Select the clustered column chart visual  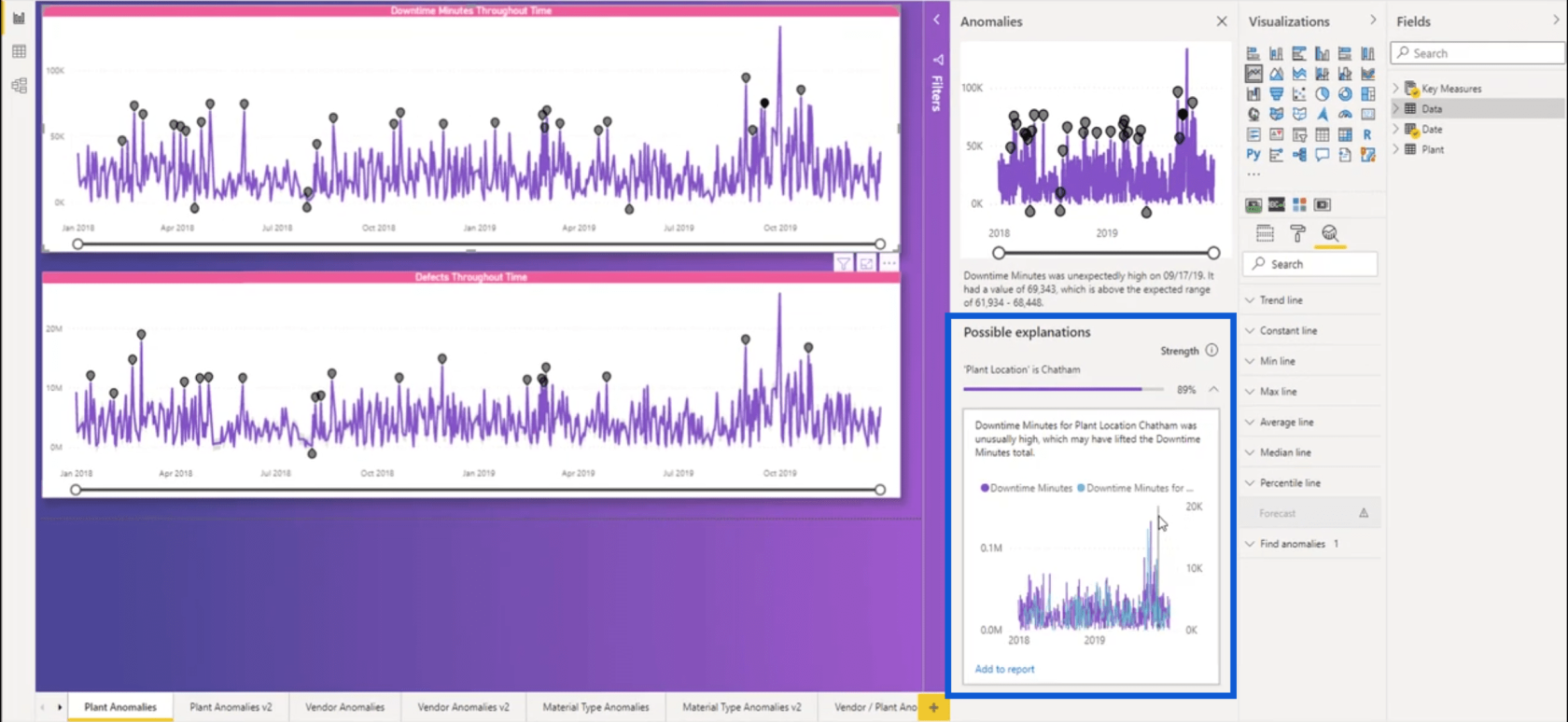1322,53
